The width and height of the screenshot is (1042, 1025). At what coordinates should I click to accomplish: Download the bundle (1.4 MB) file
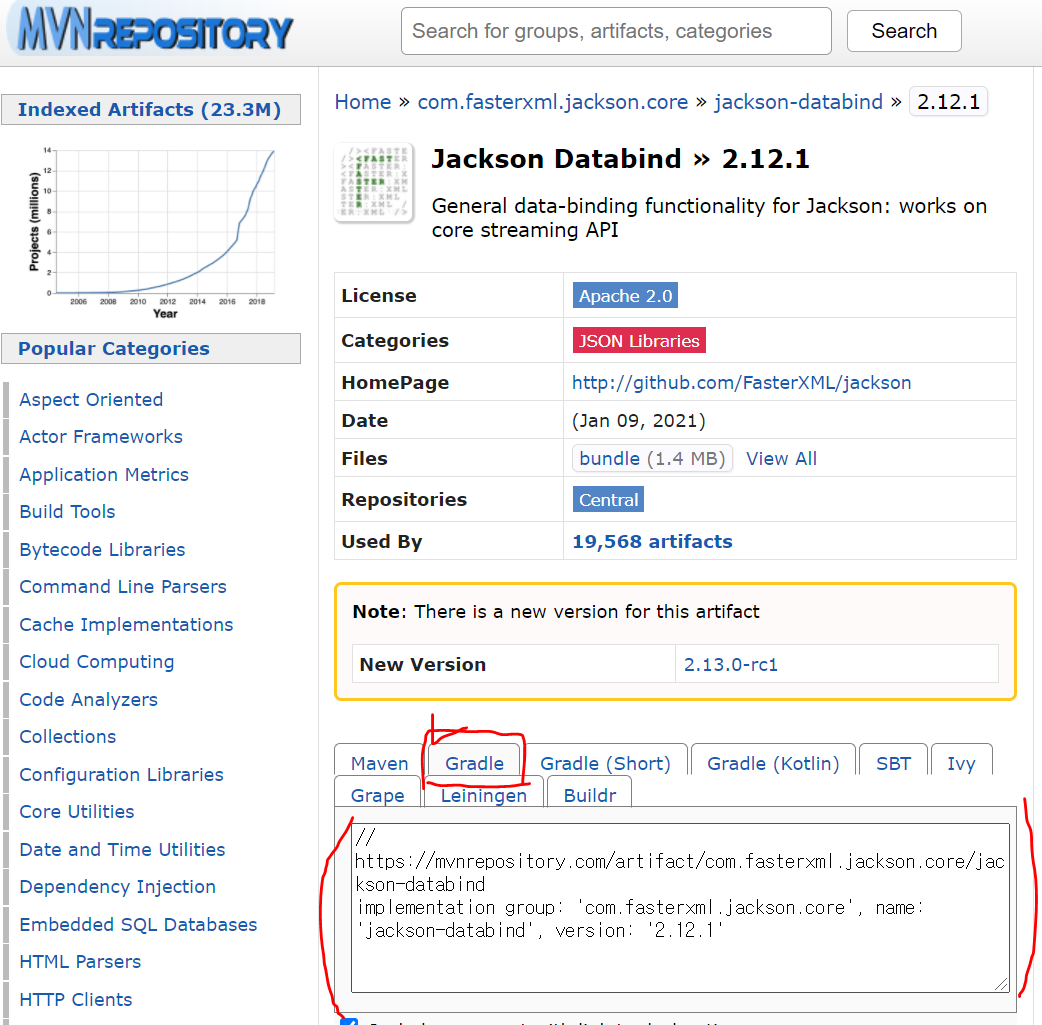(x=652, y=459)
